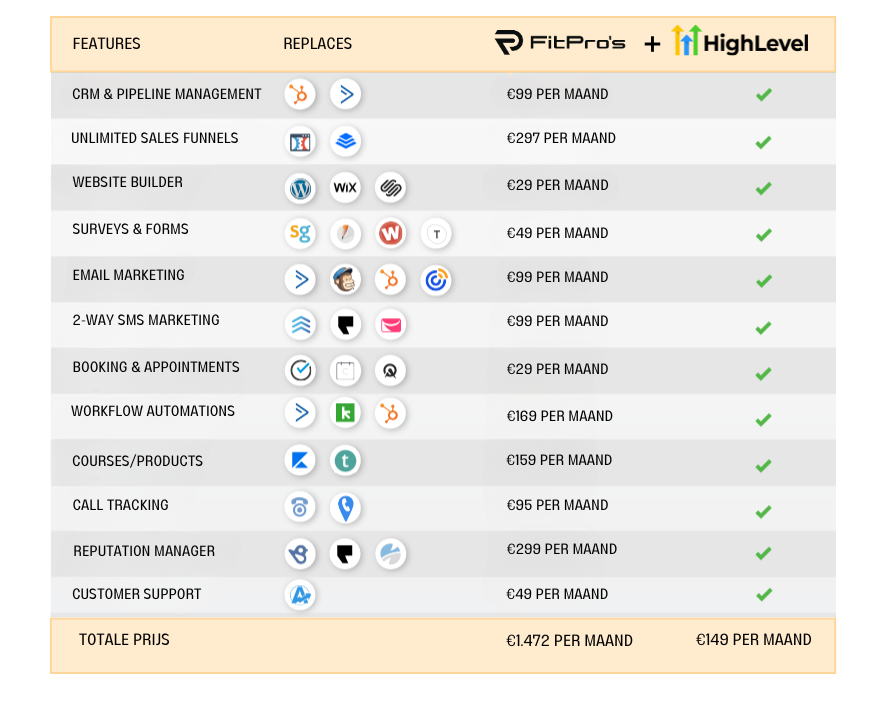Image resolution: width=870 pixels, height=725 pixels.
Task: Select the 'REPUTATION MANAGER' label
Action: tap(144, 551)
